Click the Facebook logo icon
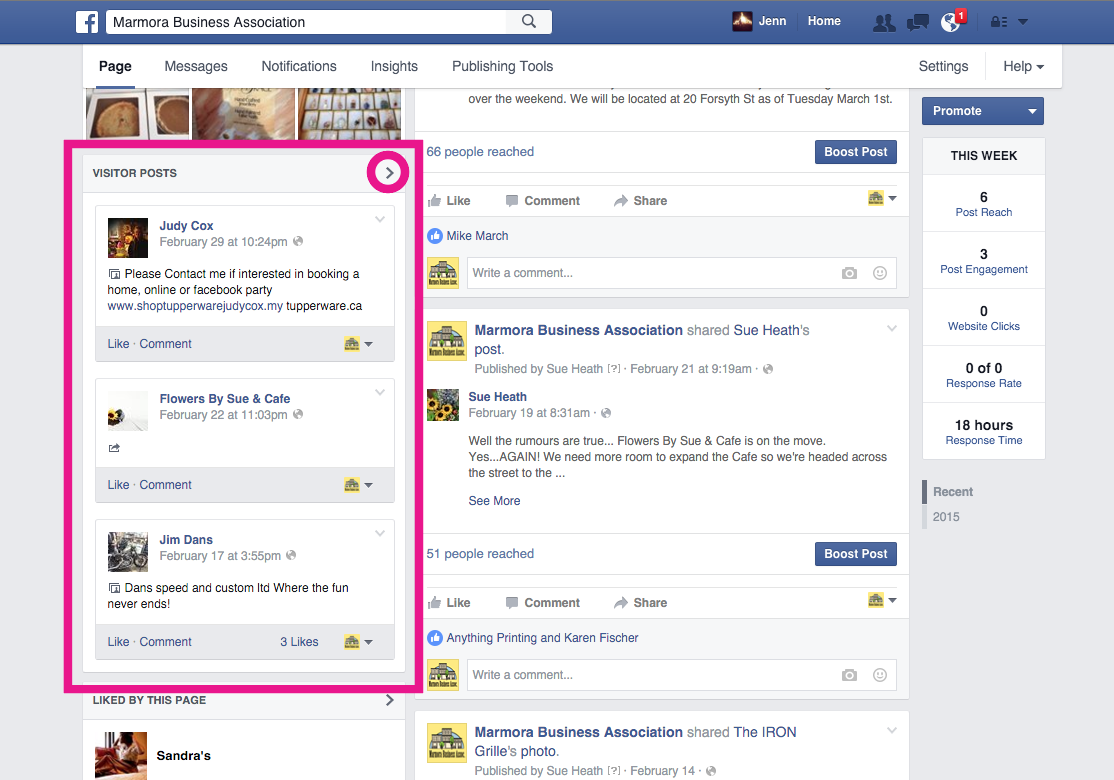Screen dimensions: 1114x780 (x=87, y=22)
